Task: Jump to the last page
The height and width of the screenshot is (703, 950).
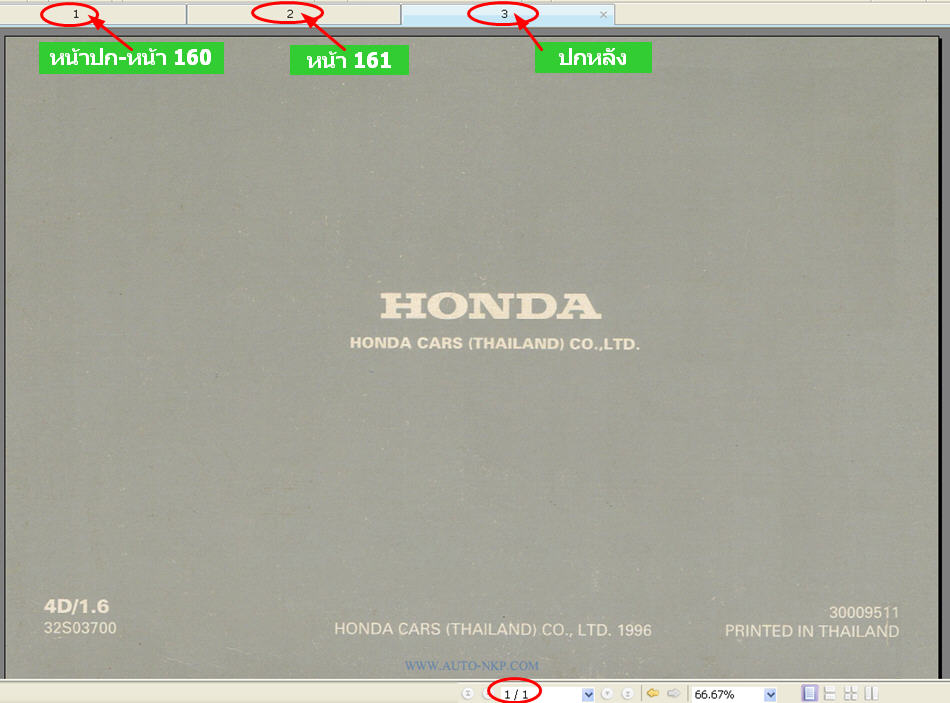Action: 628,693
